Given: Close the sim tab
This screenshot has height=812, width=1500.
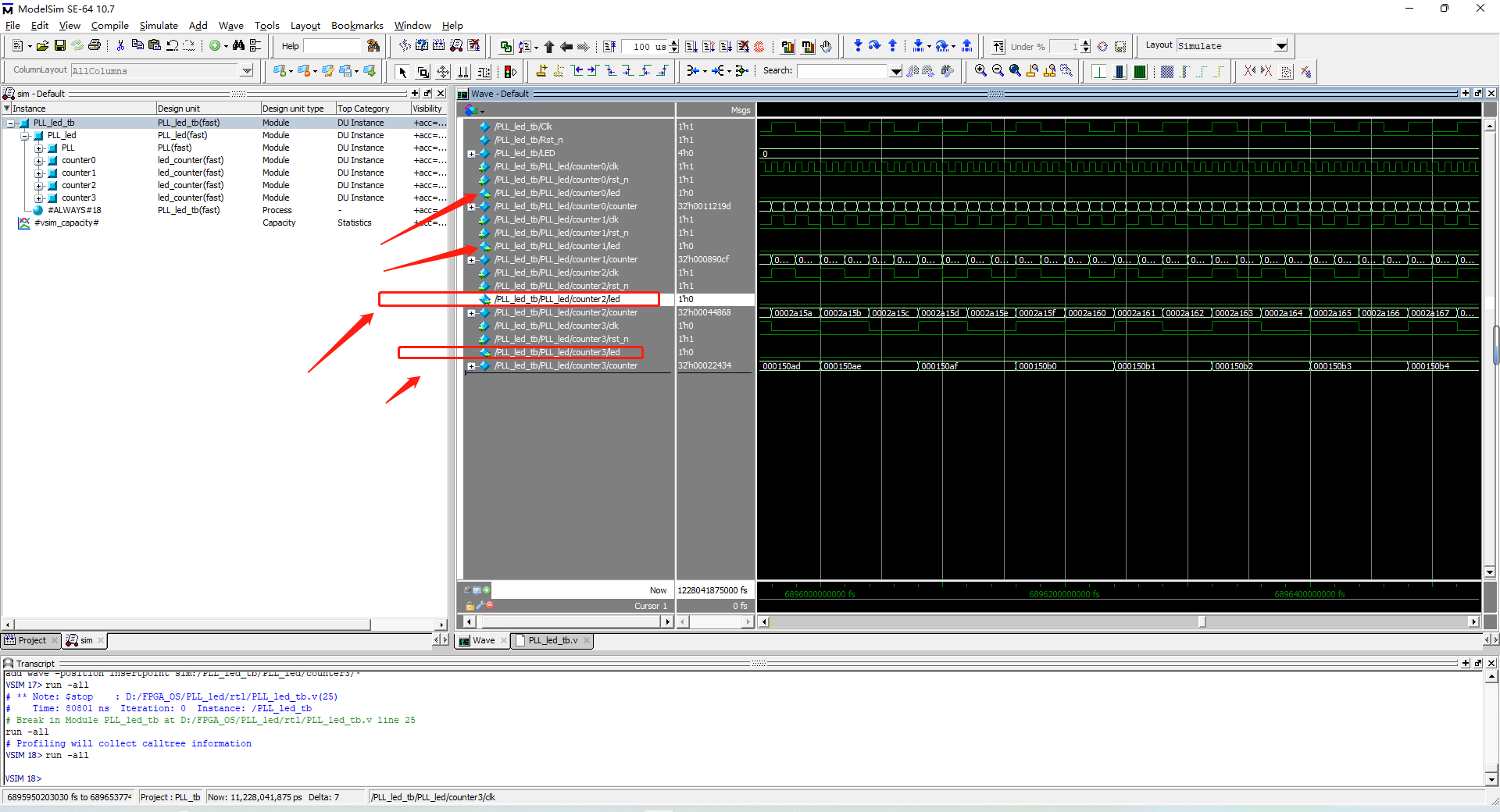Looking at the screenshot, I should [101, 640].
